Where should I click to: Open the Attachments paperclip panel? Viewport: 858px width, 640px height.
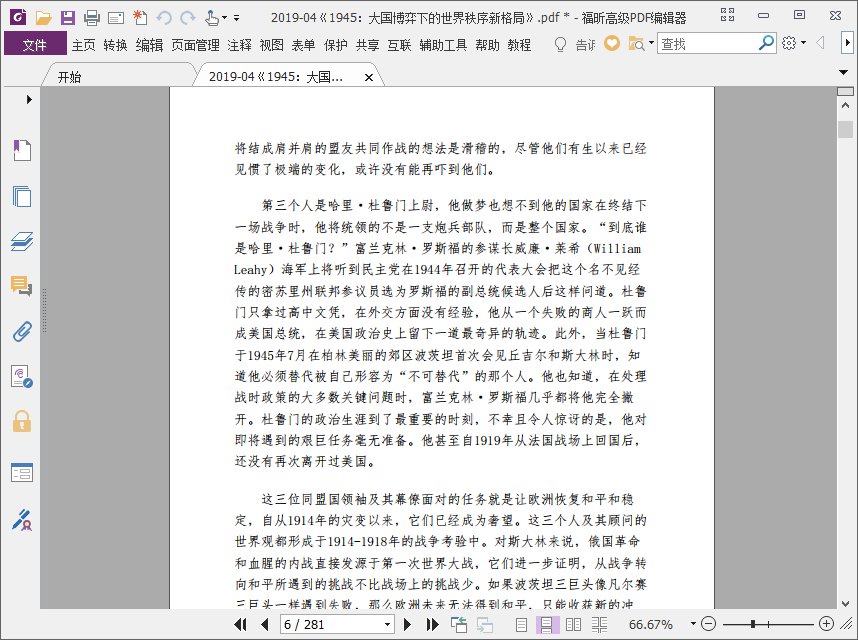(x=22, y=331)
